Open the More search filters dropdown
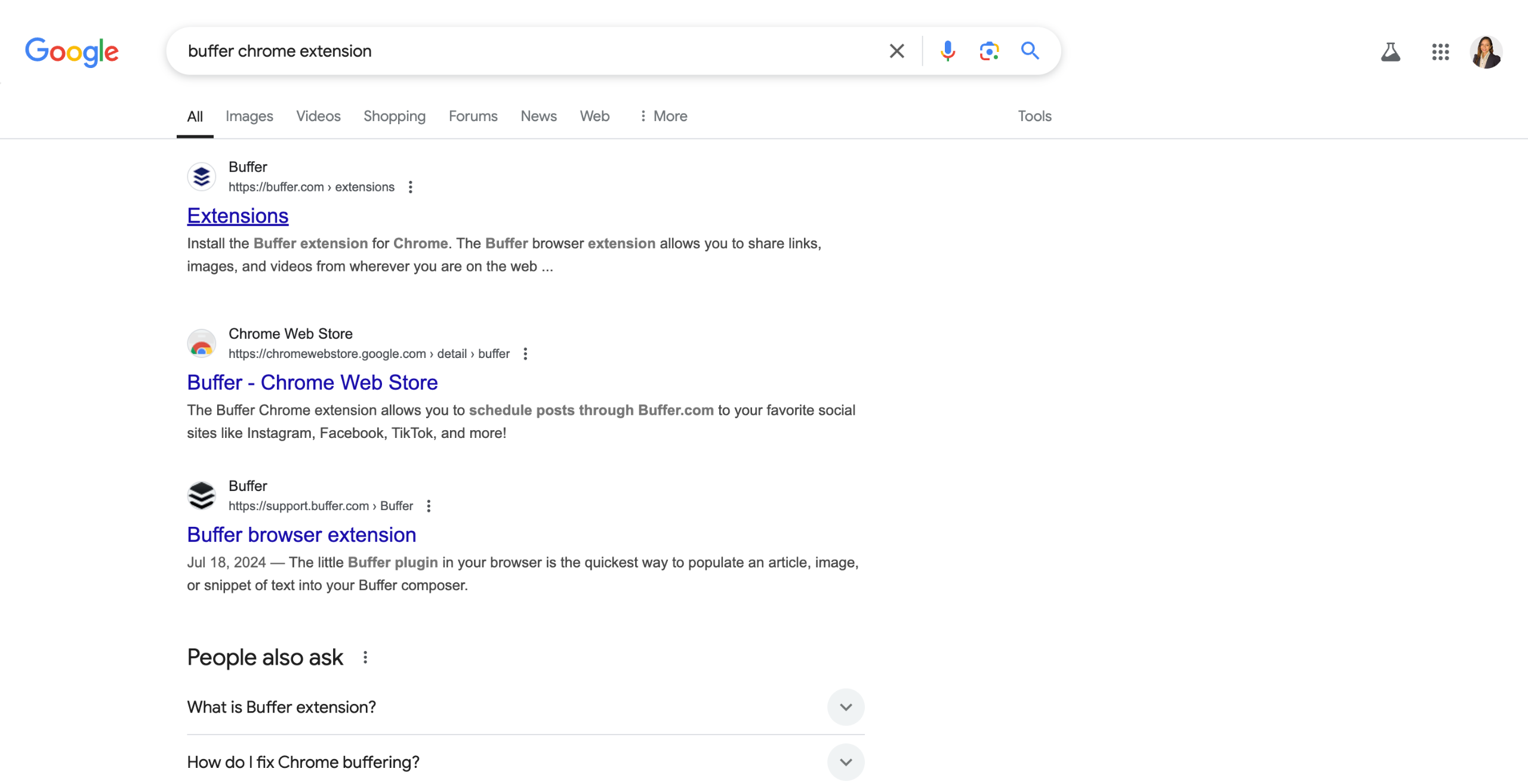Viewport: 1528px width, 784px height. pos(663,116)
